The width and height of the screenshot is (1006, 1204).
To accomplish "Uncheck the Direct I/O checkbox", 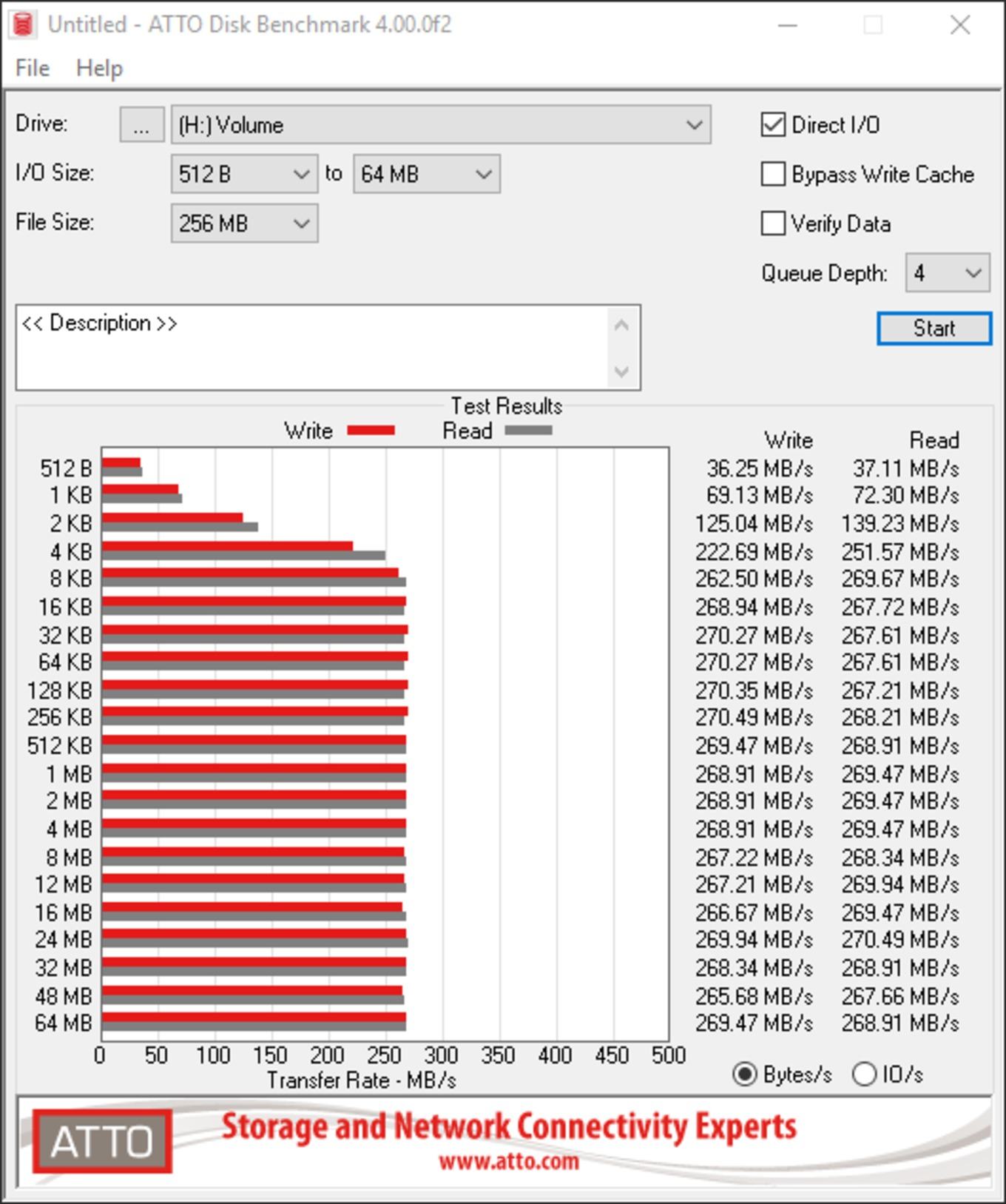I will pos(773,124).
